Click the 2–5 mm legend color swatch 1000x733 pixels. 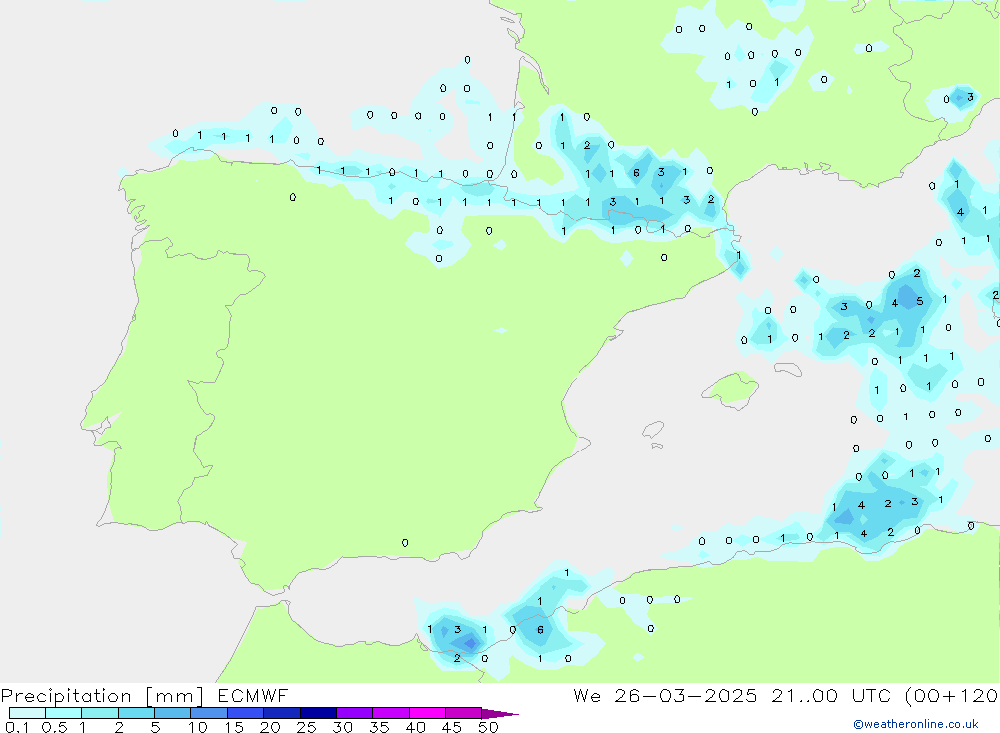(x=136, y=713)
